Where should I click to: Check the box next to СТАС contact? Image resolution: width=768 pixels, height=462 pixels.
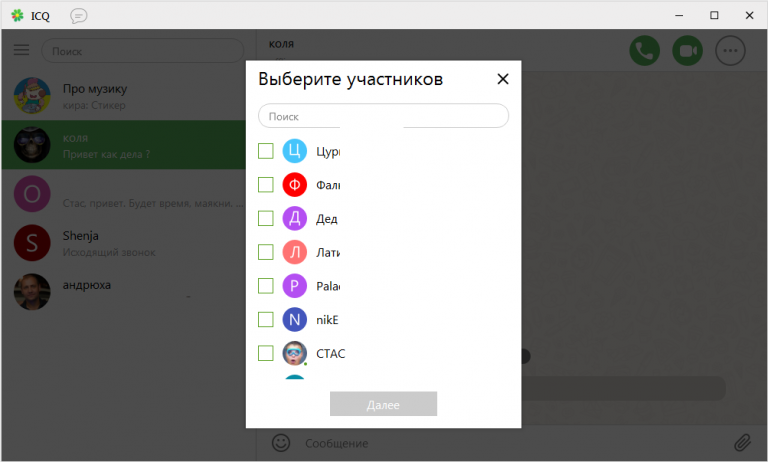coord(266,353)
